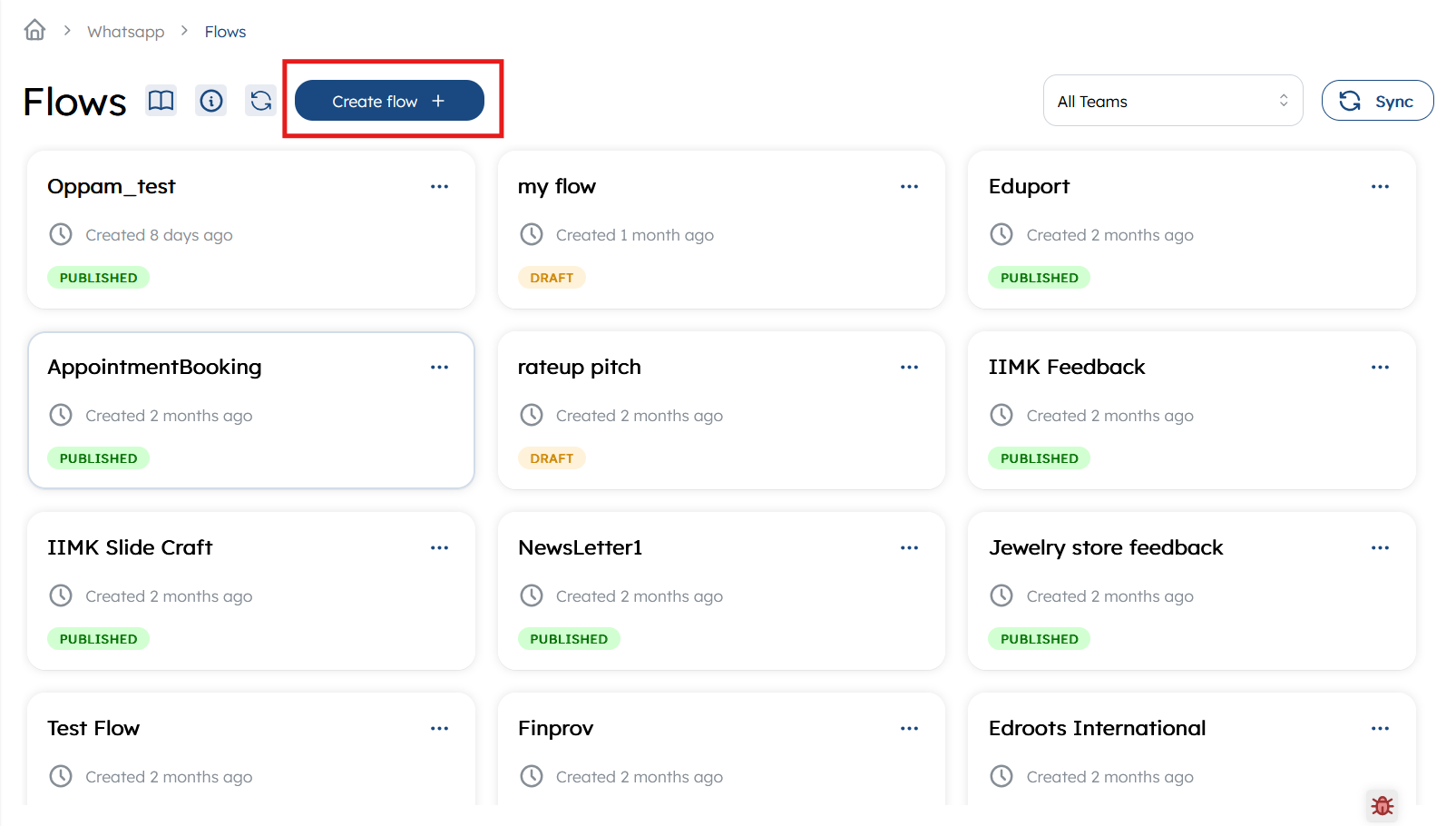The width and height of the screenshot is (1456, 826).
Task: Open the Test Flow card's three-dot menu
Action: click(x=440, y=728)
